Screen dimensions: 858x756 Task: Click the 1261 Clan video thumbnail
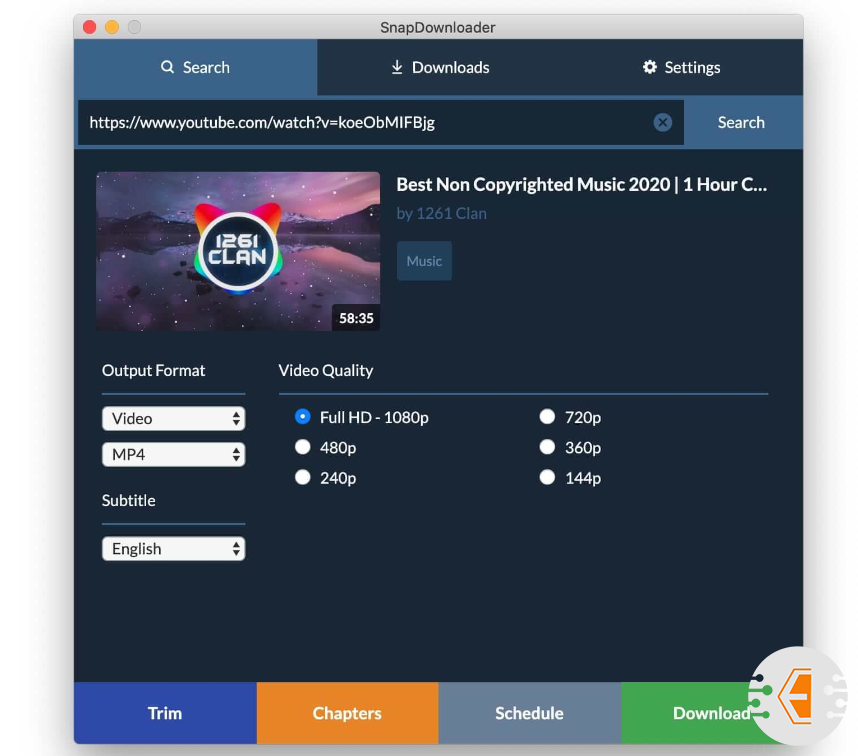[238, 251]
